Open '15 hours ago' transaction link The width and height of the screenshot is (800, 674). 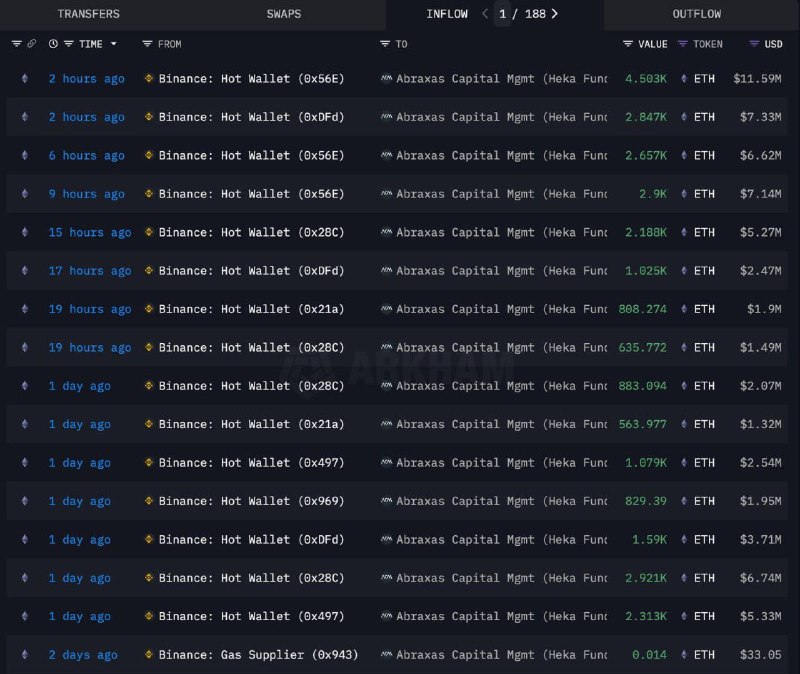click(90, 232)
